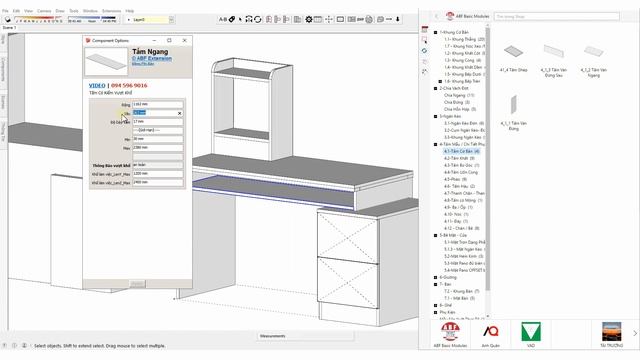Collapse the 5-Bề Mặt - Cửa tree group
Image resolution: width=640 pixels, height=360 pixels.
[436, 236]
